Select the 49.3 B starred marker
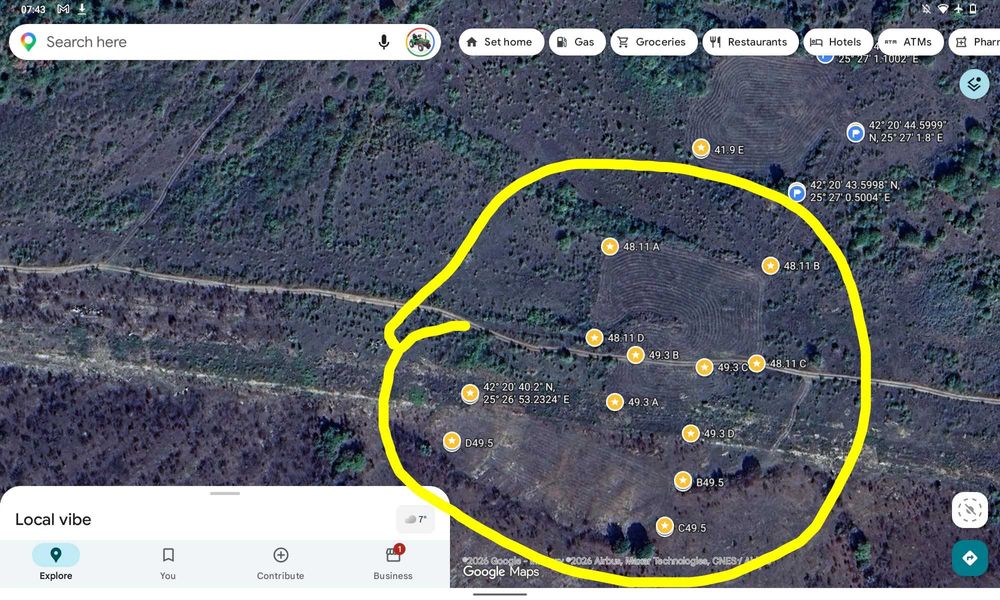 635,355
